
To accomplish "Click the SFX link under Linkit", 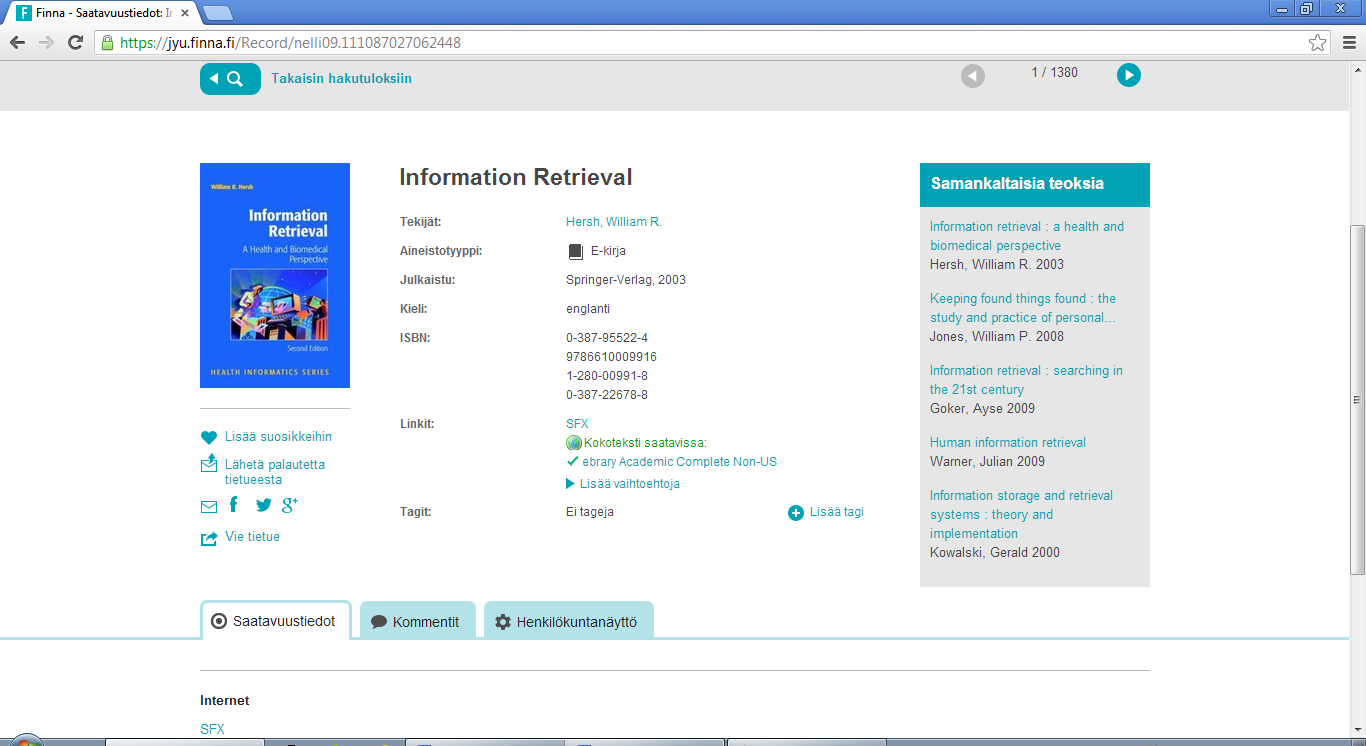I will (577, 424).
